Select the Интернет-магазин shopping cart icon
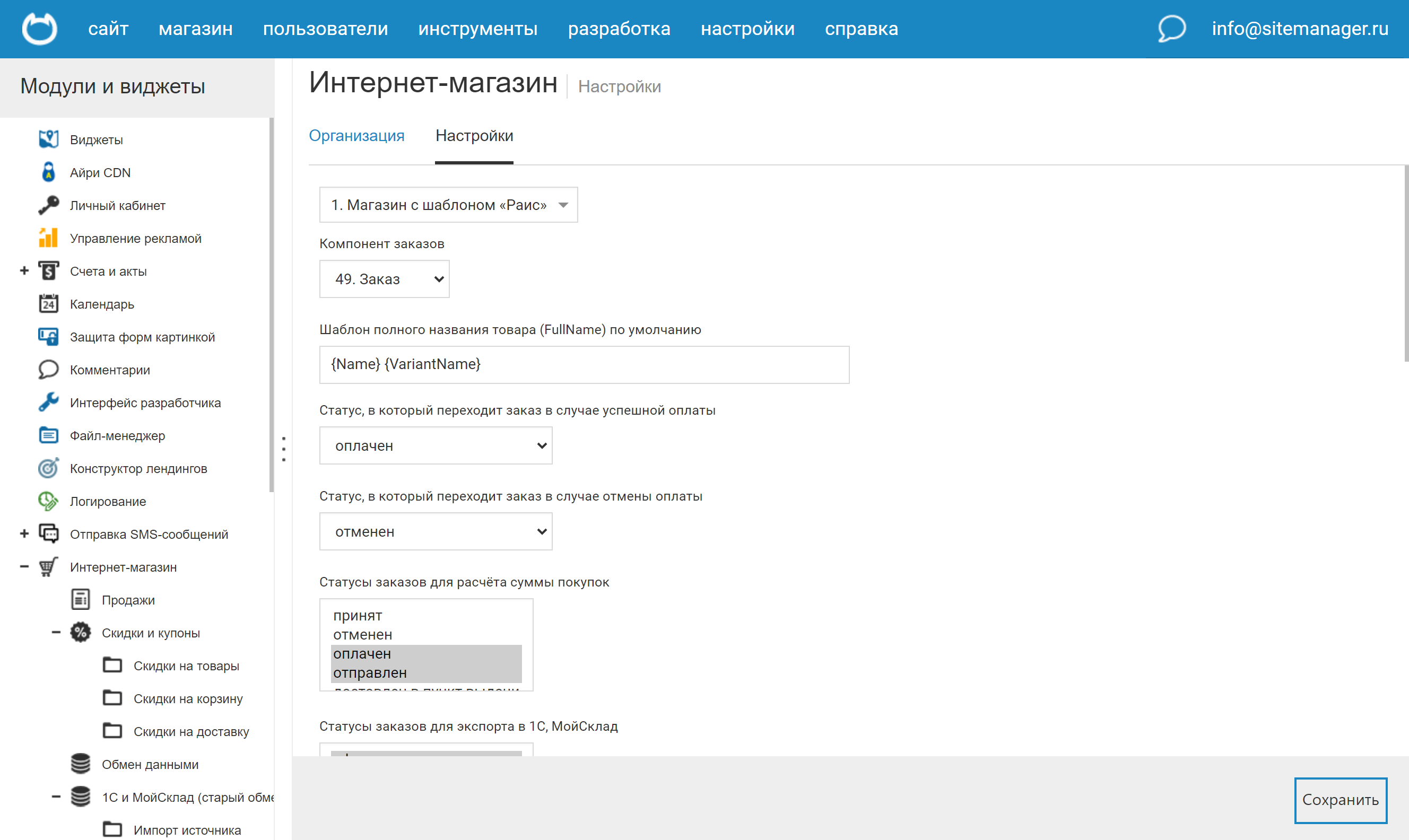Image resolution: width=1409 pixels, height=840 pixels. pos(49,566)
